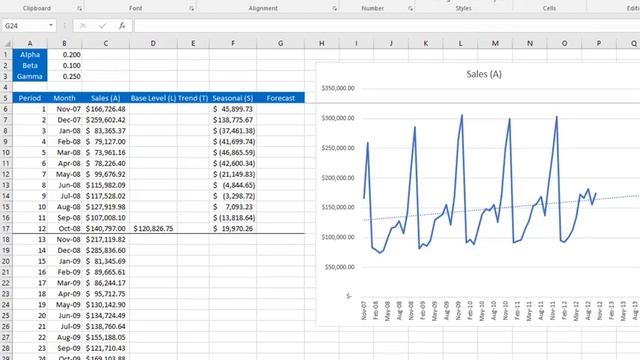The width and height of the screenshot is (640, 360).
Task: Open the Alignment settings dialog launcher
Action: point(334,8)
